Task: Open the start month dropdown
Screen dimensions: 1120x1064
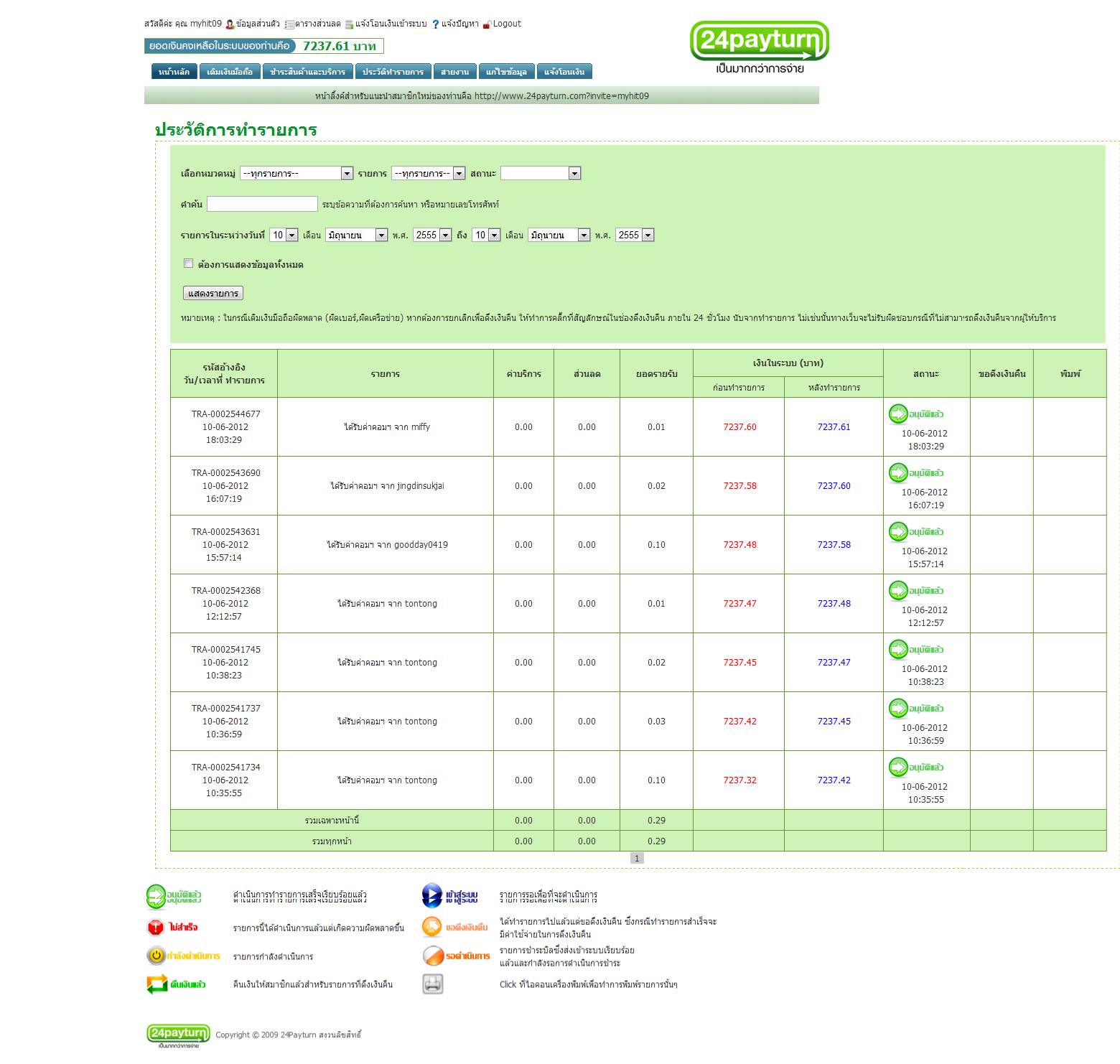Action: tap(357, 235)
